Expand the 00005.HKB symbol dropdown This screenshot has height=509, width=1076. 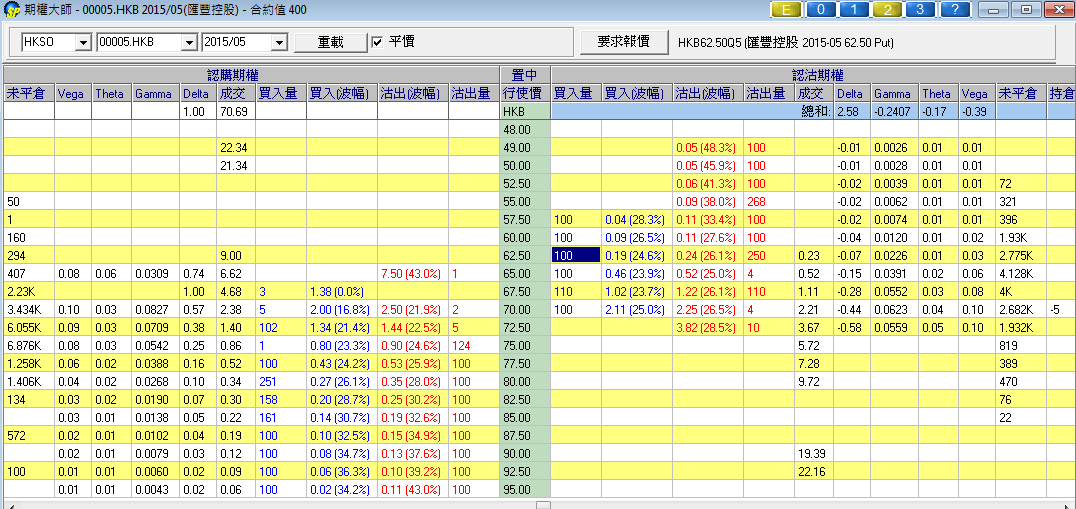188,43
